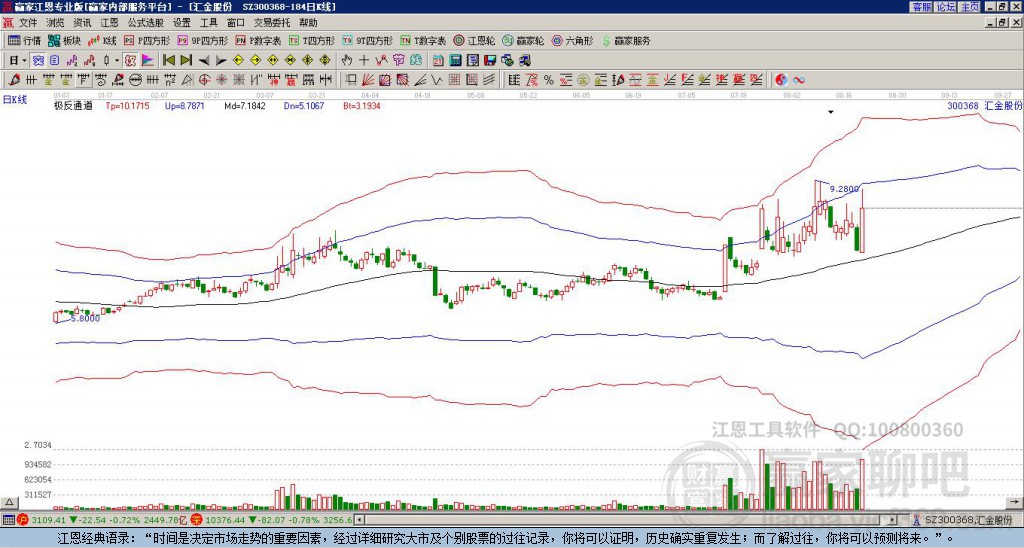Open the 文件 menu

click(x=28, y=23)
